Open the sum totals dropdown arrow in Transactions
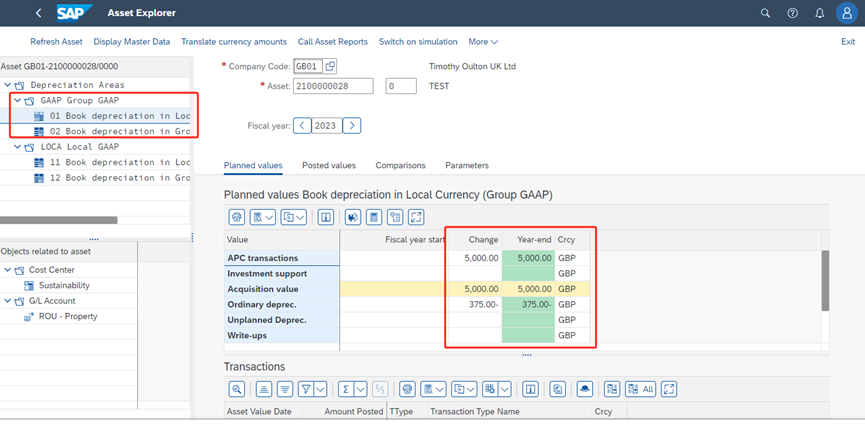 click(360, 389)
